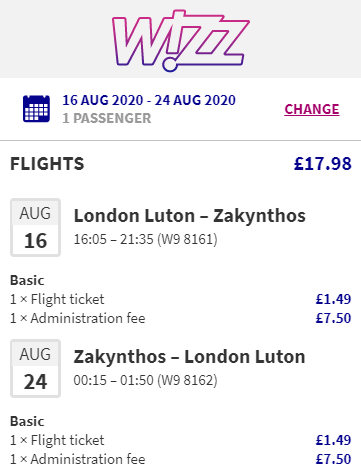Viewport: 361px width, 475px height.
Task: Click flight time 00:15 – 01:50 (W9 8162)
Action: 145,380
